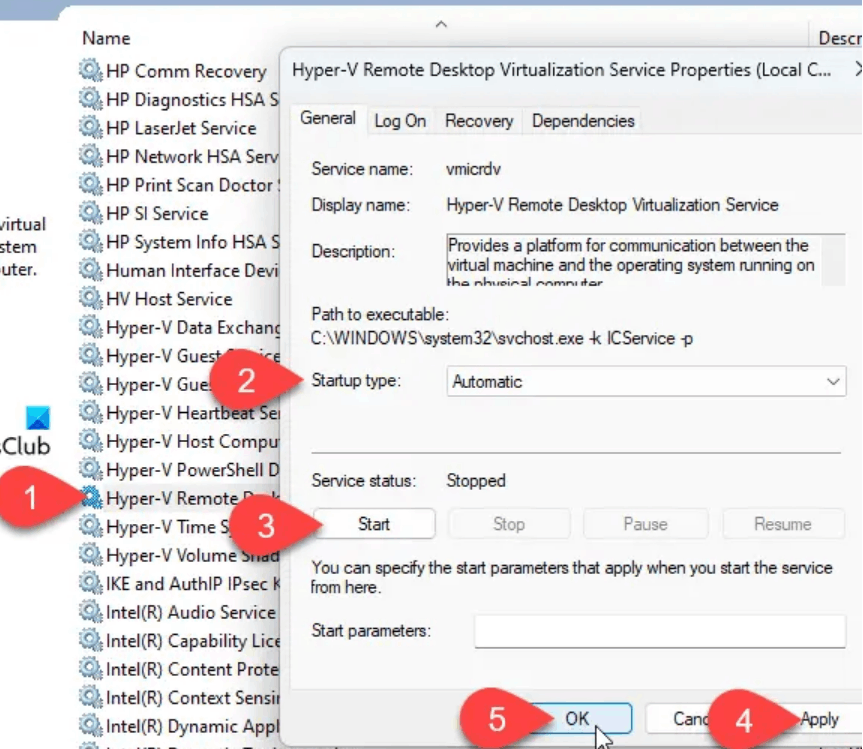This screenshot has height=749, width=863.
Task: Select the gear icon for HP Network HSA
Action: coord(90,156)
